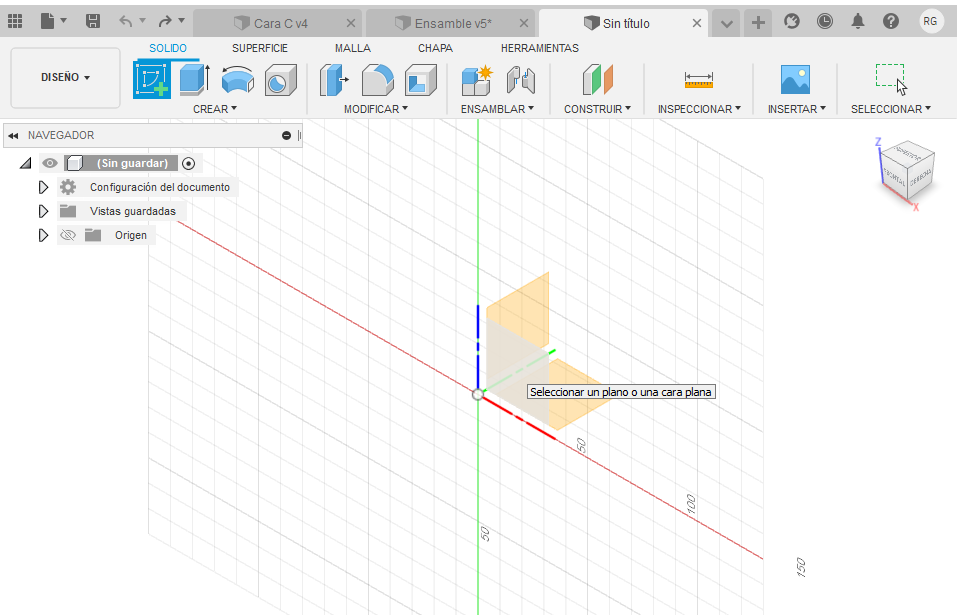
Task: Select Configuración del documento gear icon
Action: point(68,187)
